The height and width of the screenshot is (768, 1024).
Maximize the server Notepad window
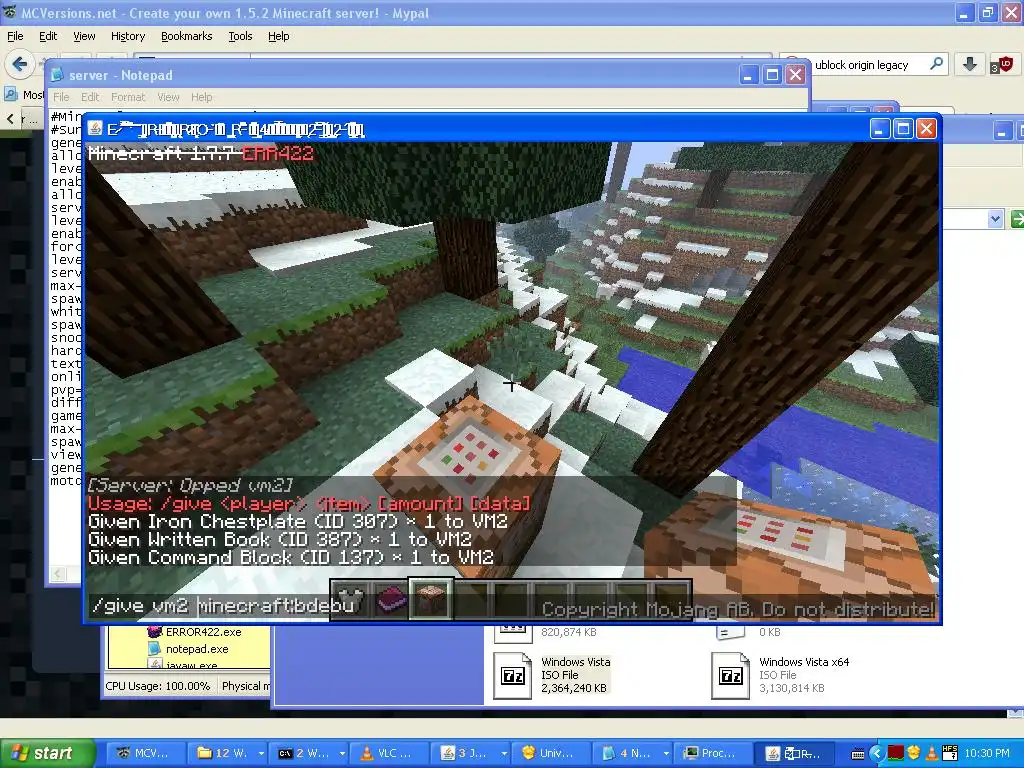click(x=771, y=74)
